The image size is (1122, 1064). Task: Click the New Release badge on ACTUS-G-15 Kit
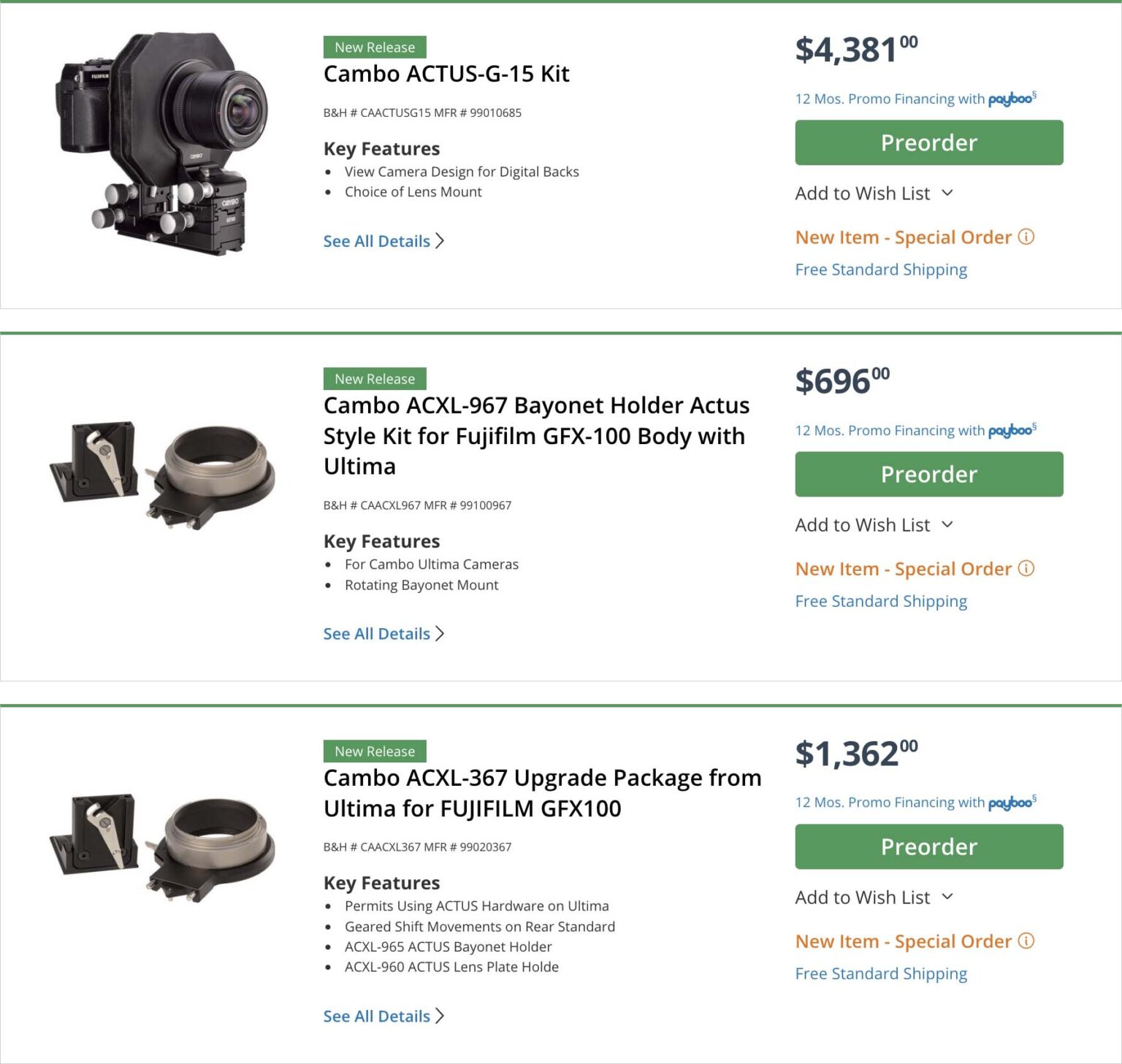pos(374,47)
